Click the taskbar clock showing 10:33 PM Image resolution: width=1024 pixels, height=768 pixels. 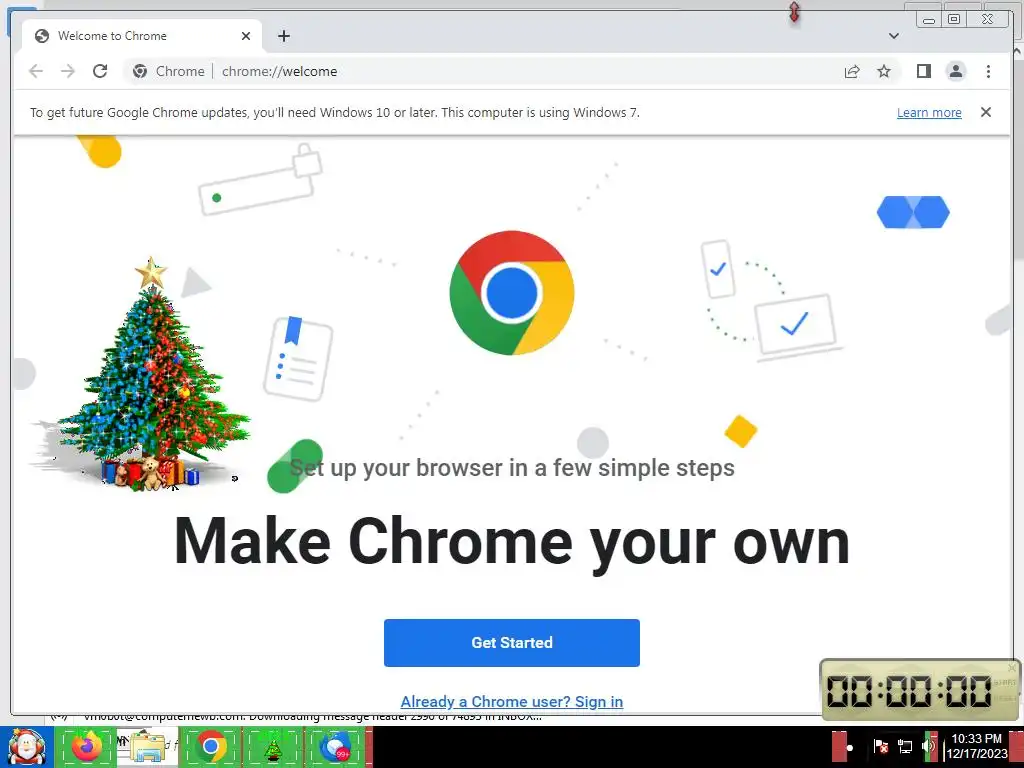coord(976,746)
